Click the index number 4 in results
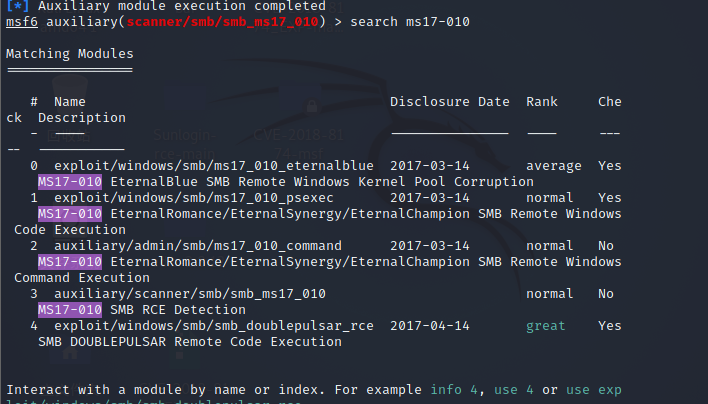The width and height of the screenshot is (708, 404). pos(34,326)
